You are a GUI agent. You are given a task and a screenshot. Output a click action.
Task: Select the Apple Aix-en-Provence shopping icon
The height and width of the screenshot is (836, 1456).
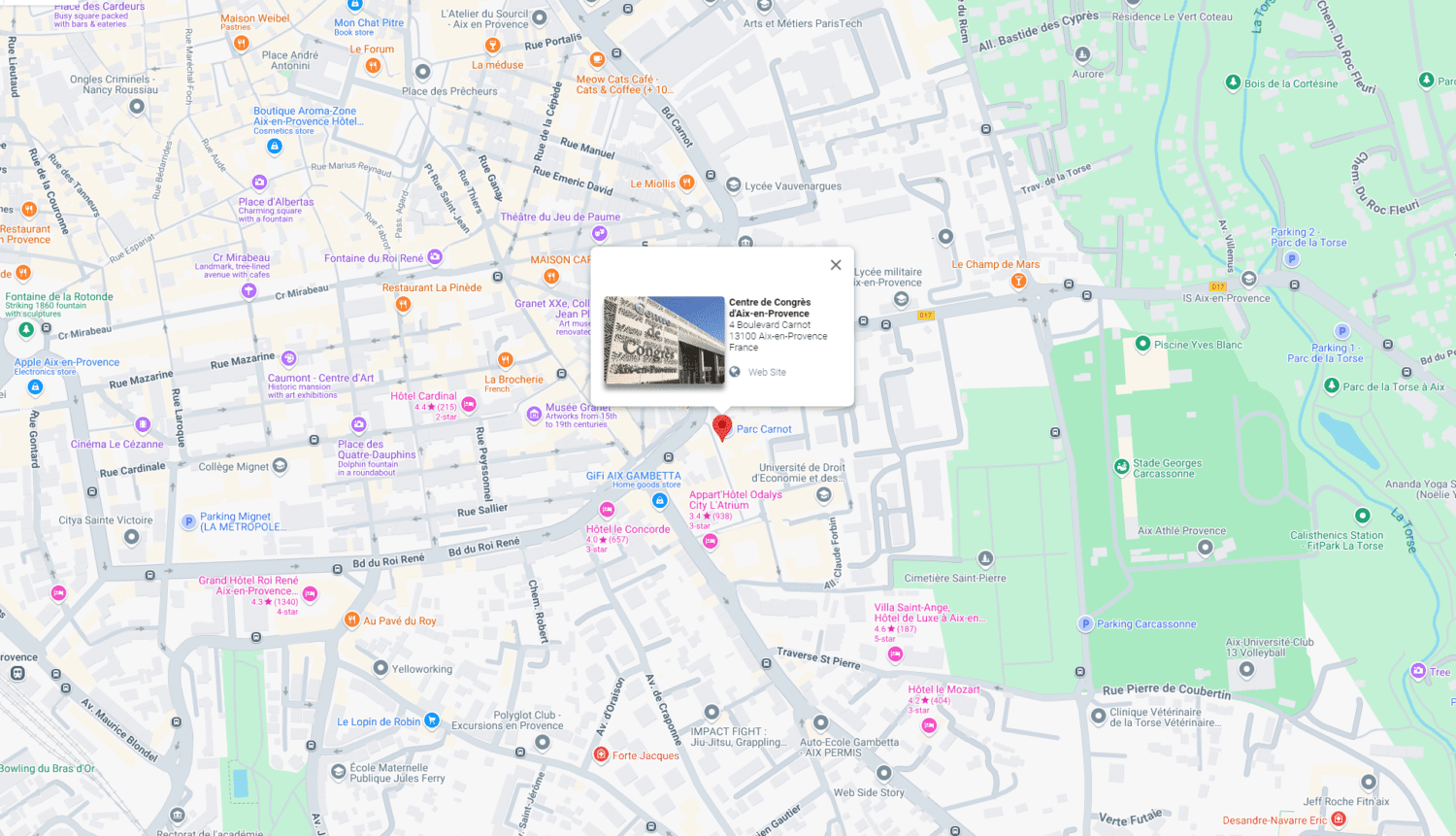35,387
